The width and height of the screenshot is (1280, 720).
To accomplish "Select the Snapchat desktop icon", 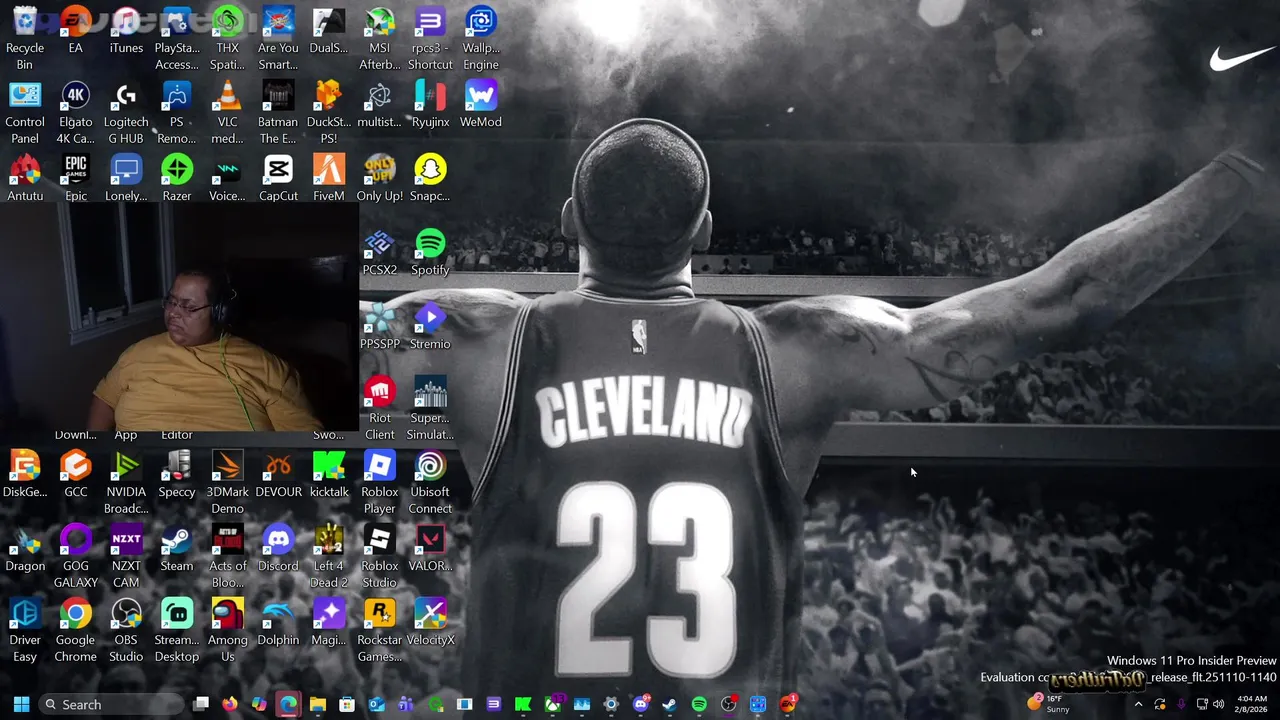I will pyautogui.click(x=430, y=178).
